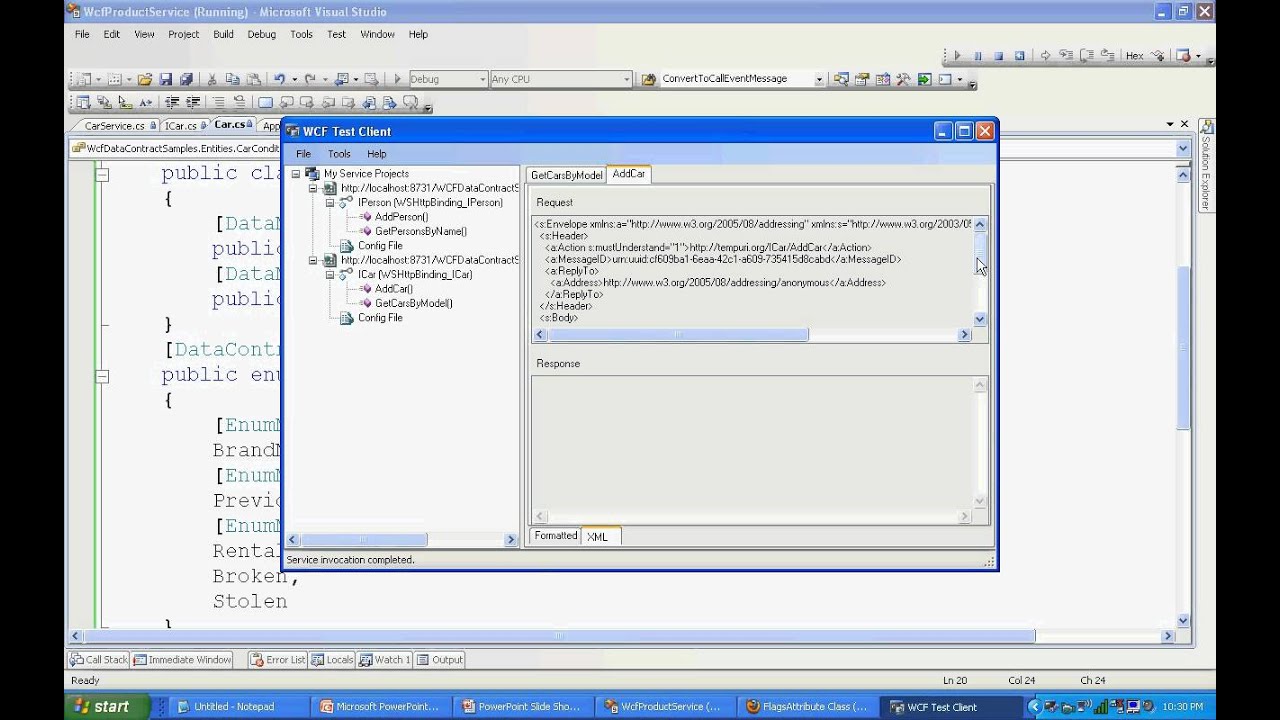Click the Save icon in Visual Studio
The height and width of the screenshot is (720, 1280).
pyautogui.click(x=165, y=79)
